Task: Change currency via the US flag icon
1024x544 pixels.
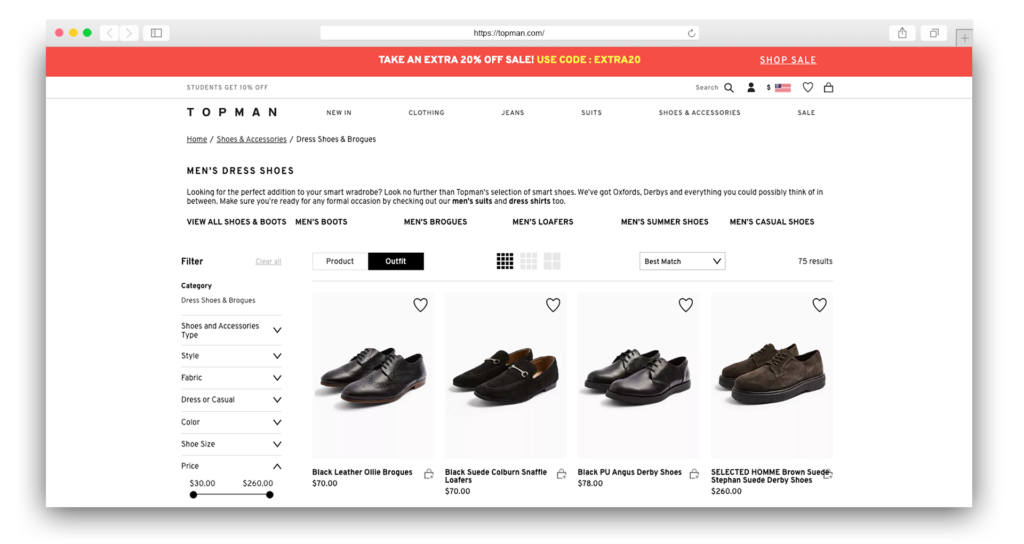Action: (782, 88)
